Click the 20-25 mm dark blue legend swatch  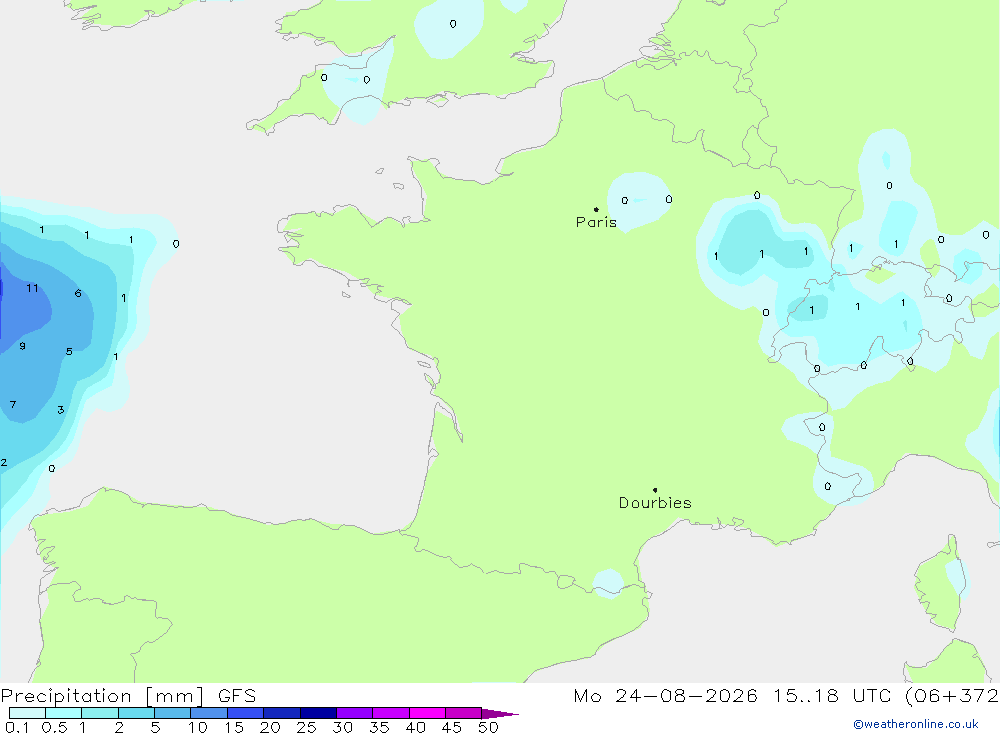(x=281, y=713)
